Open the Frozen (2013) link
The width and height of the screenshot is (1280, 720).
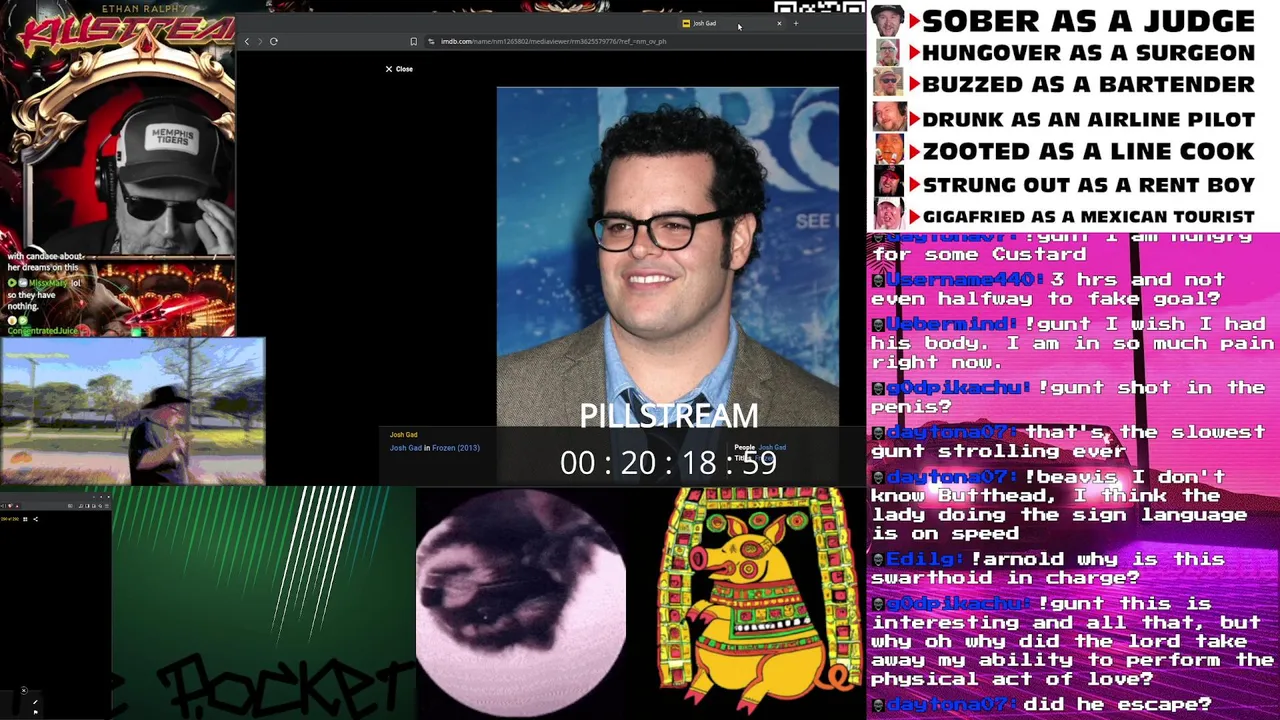pyautogui.click(x=456, y=448)
